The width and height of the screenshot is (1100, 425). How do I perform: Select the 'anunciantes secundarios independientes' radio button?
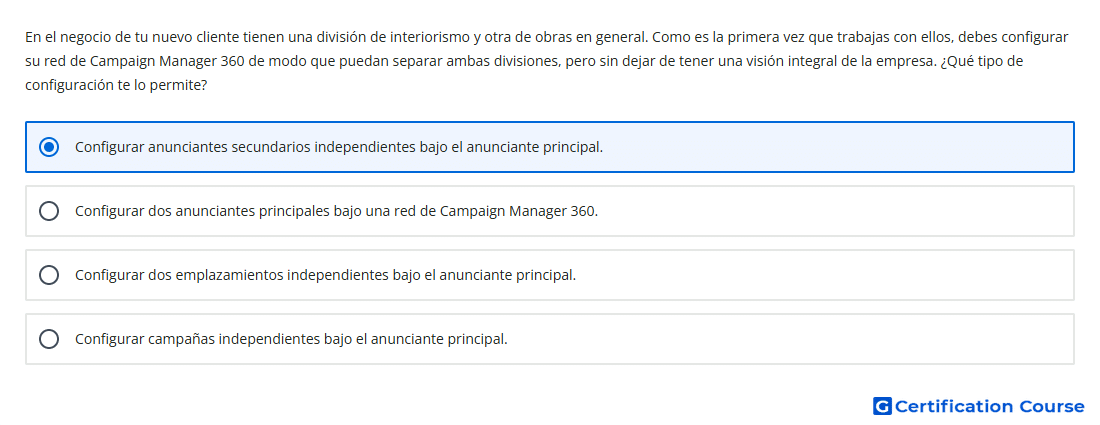(x=49, y=147)
